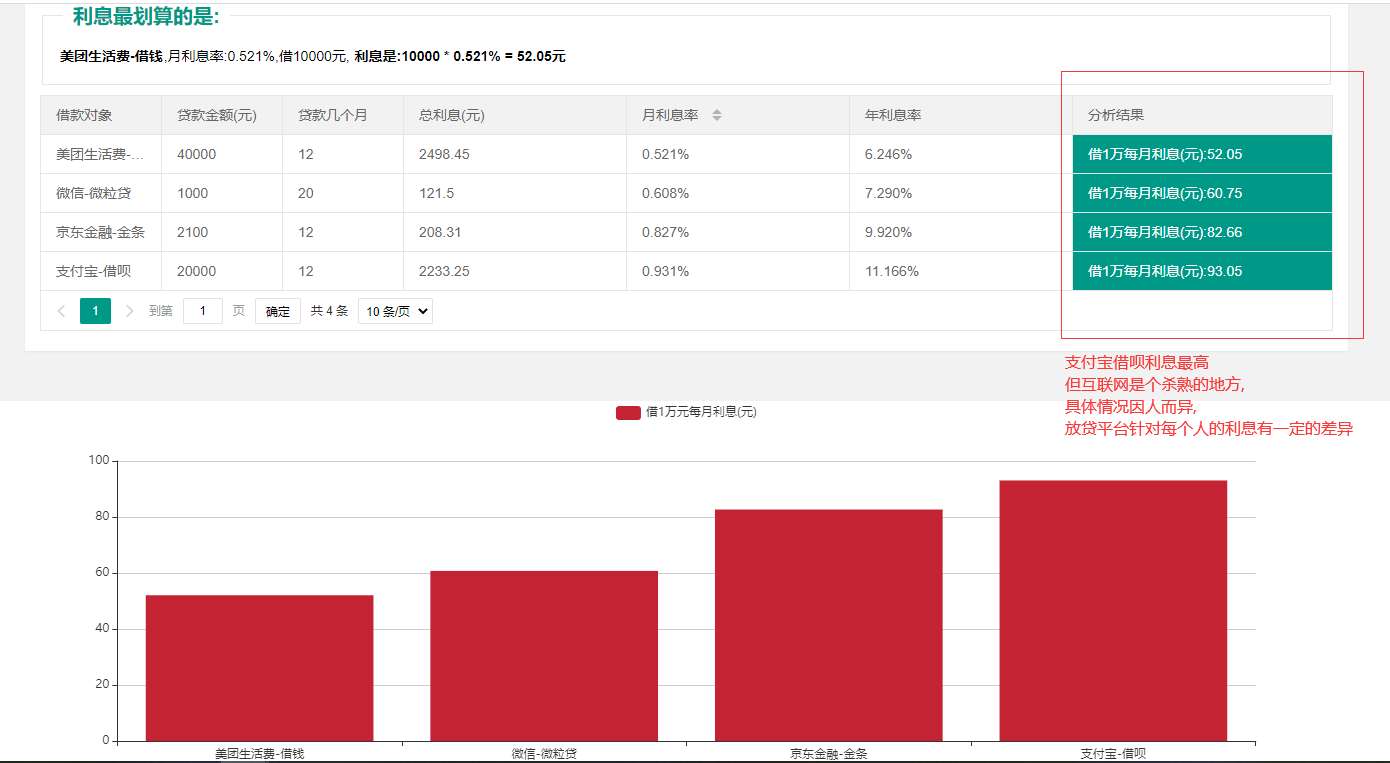The width and height of the screenshot is (1390, 763).
Task: Sort by 月利息率 column sort arrows
Action: (x=717, y=116)
